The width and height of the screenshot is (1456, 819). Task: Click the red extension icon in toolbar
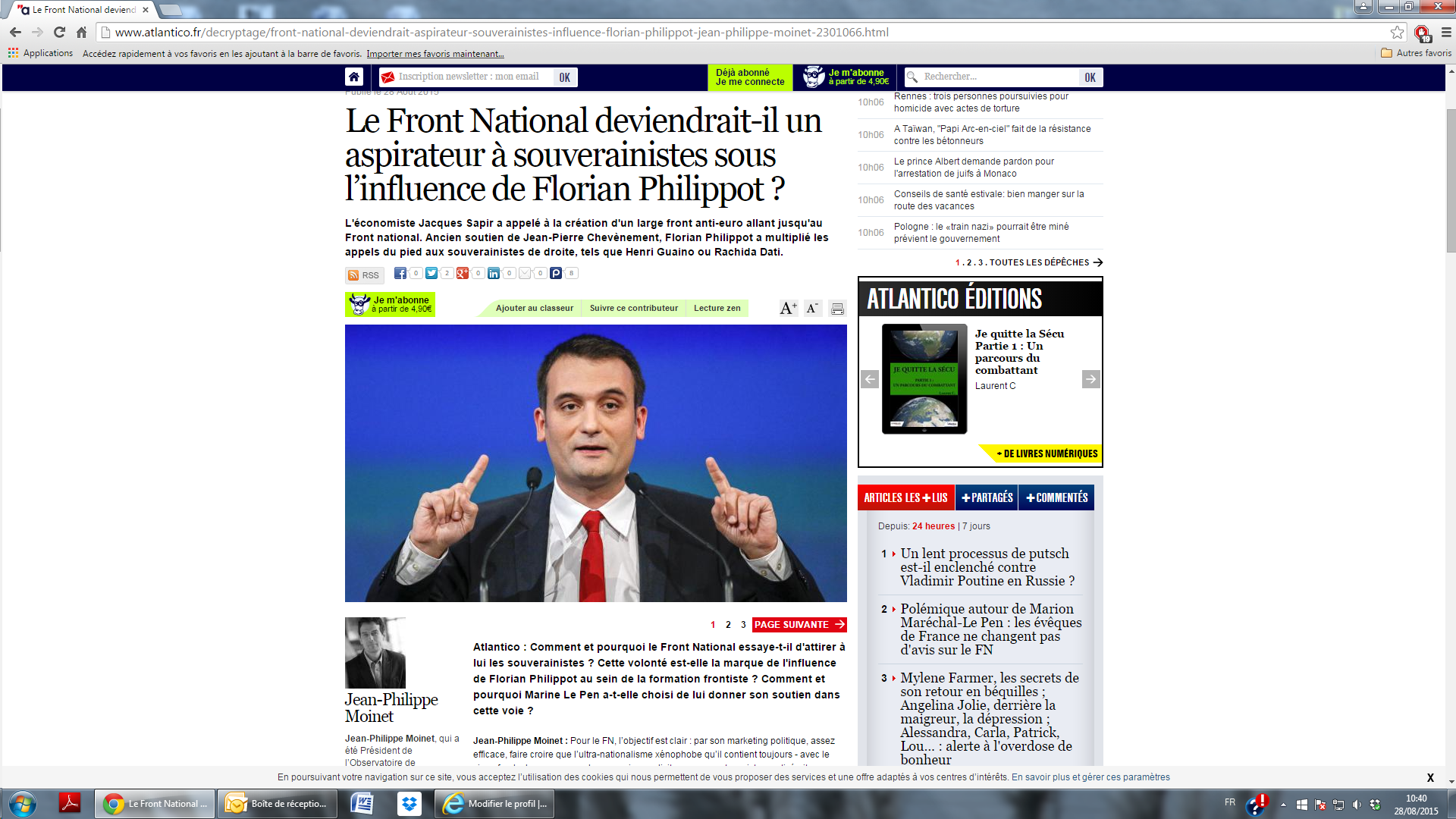coord(1422,33)
